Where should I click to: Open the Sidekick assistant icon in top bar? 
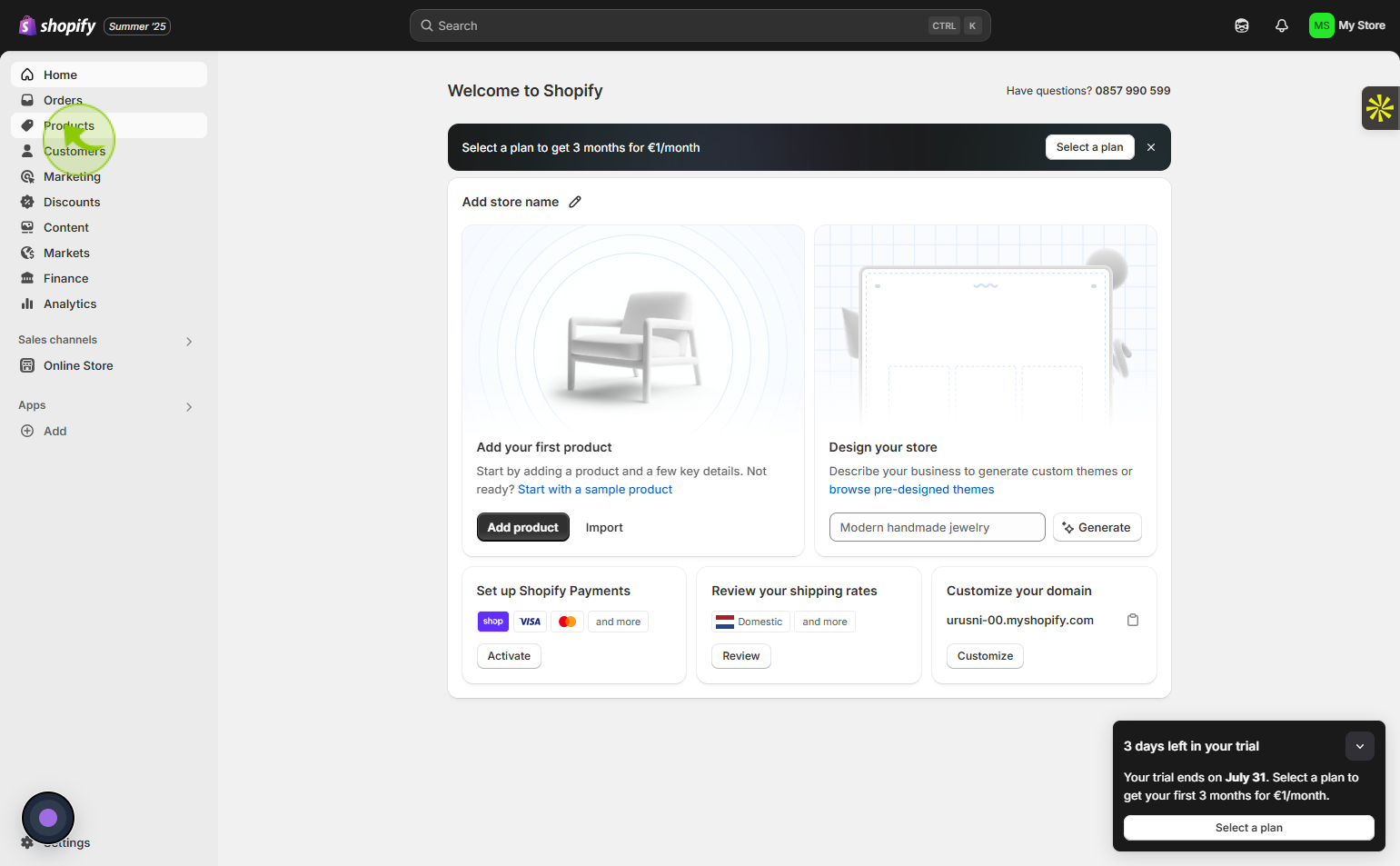coord(1242,25)
